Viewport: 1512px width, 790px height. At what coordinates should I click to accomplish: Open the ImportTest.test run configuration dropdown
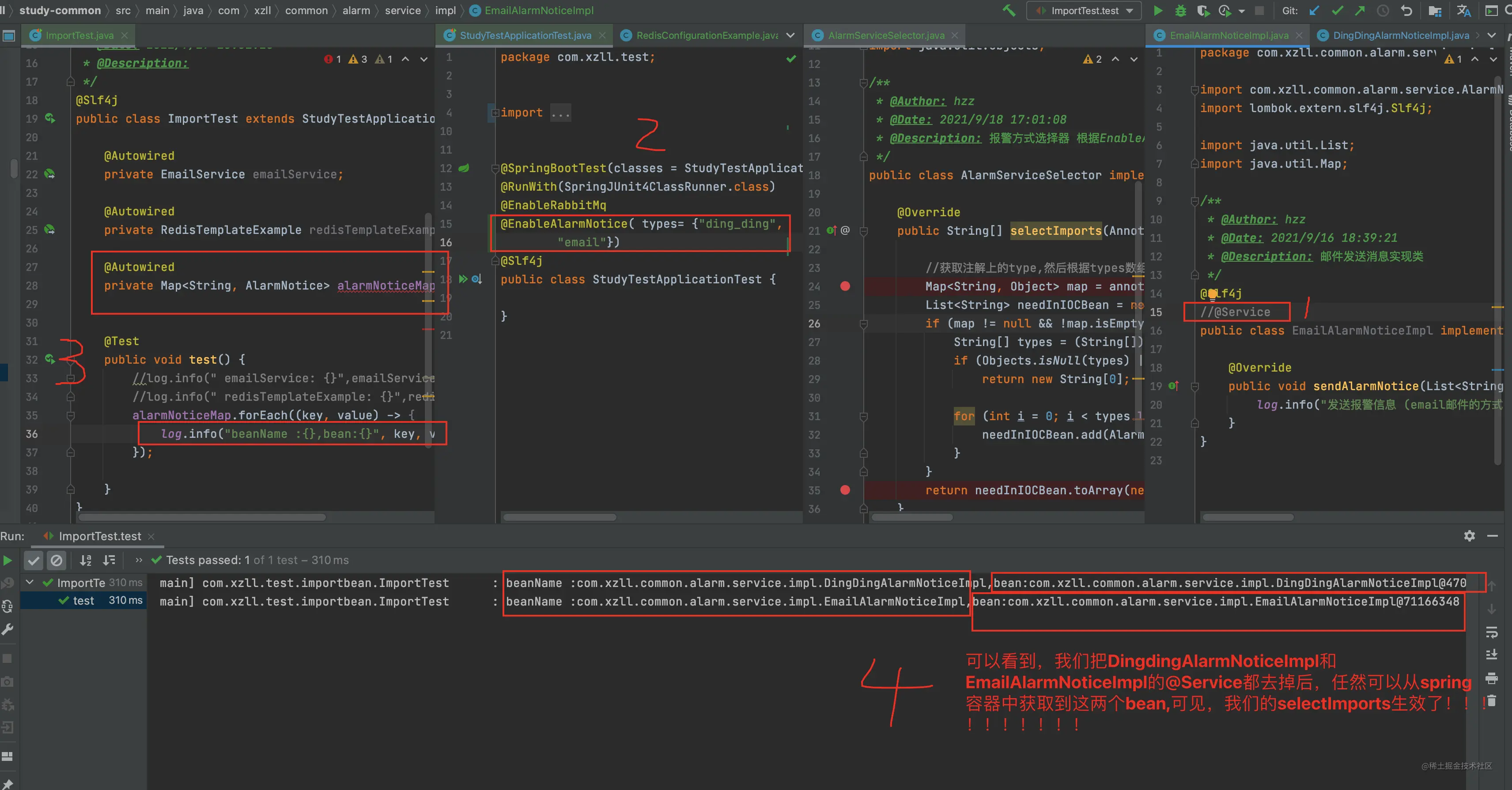pos(1084,11)
